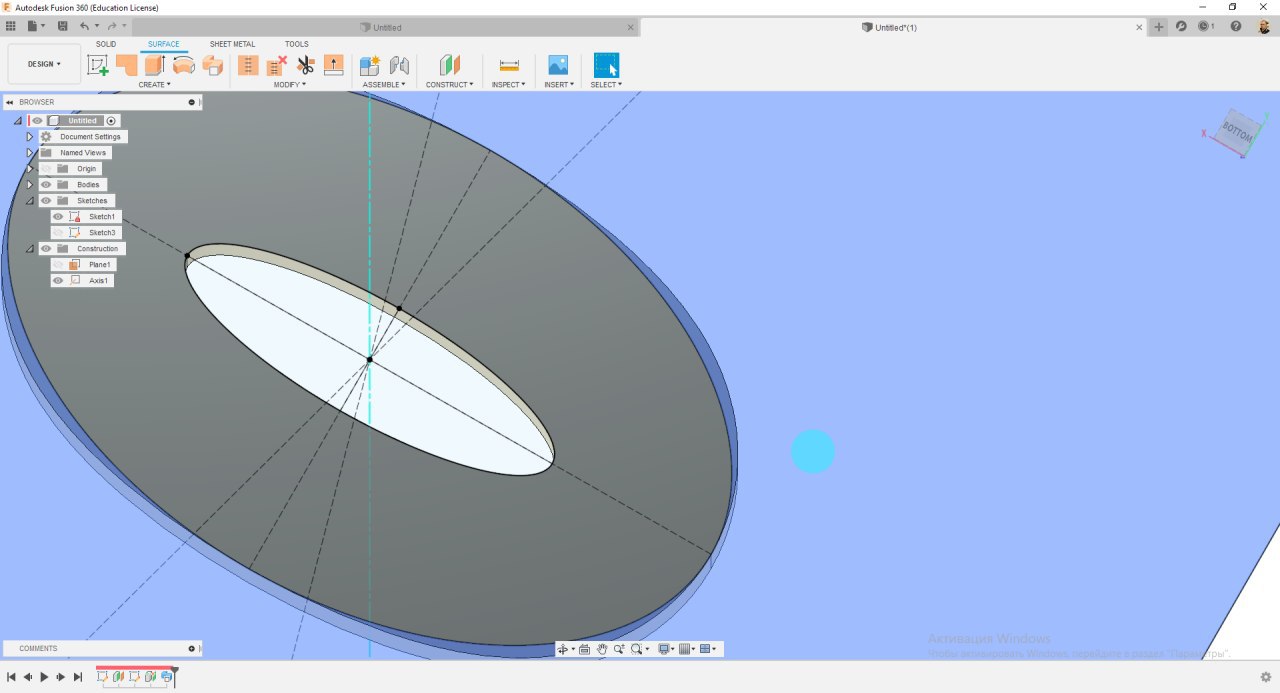Click the Create Sketch tool icon
Screen dimensions: 1280x693
98,66
